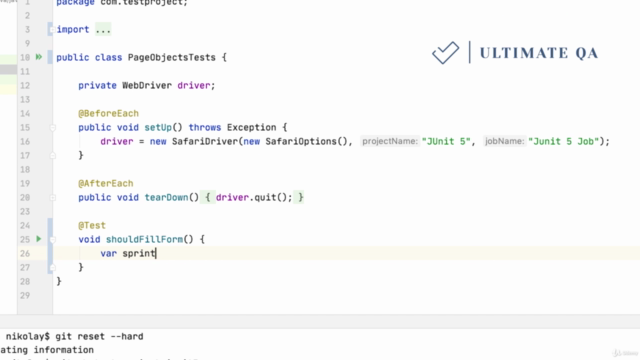This screenshot has width=640, height=360.
Task: Click the 'var sprint' text being typed
Action: (128, 253)
